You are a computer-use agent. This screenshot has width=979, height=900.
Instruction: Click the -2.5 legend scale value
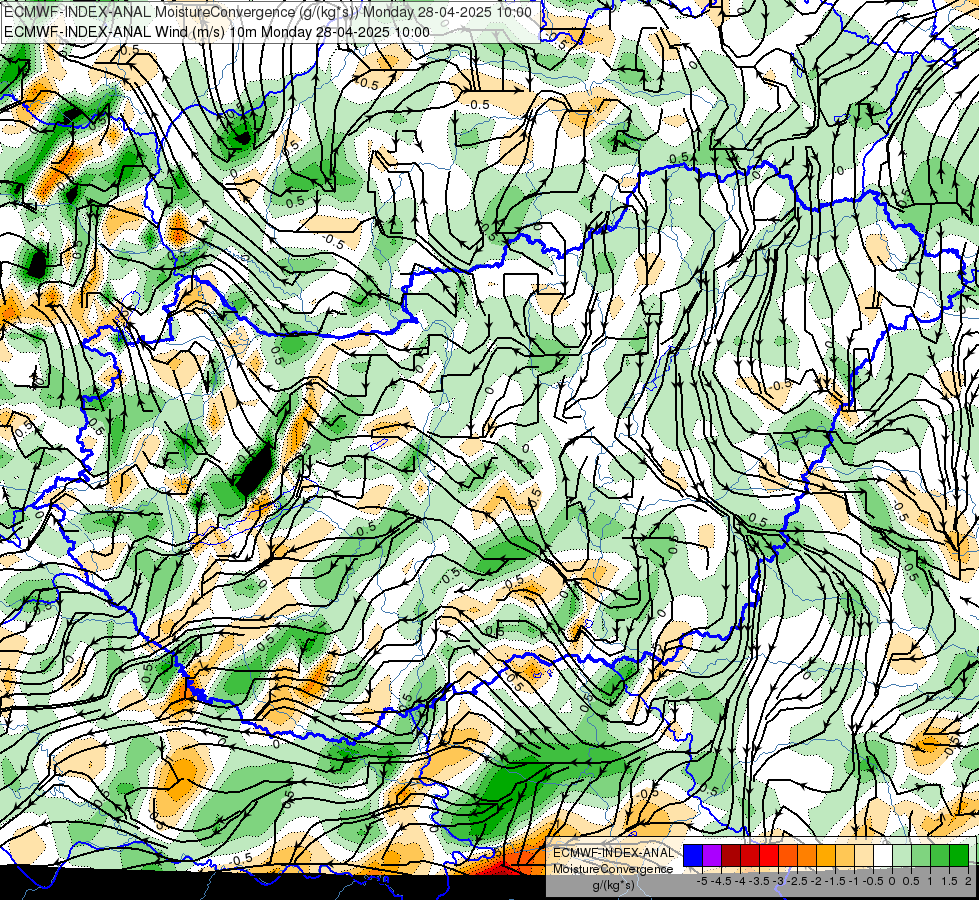point(797,881)
